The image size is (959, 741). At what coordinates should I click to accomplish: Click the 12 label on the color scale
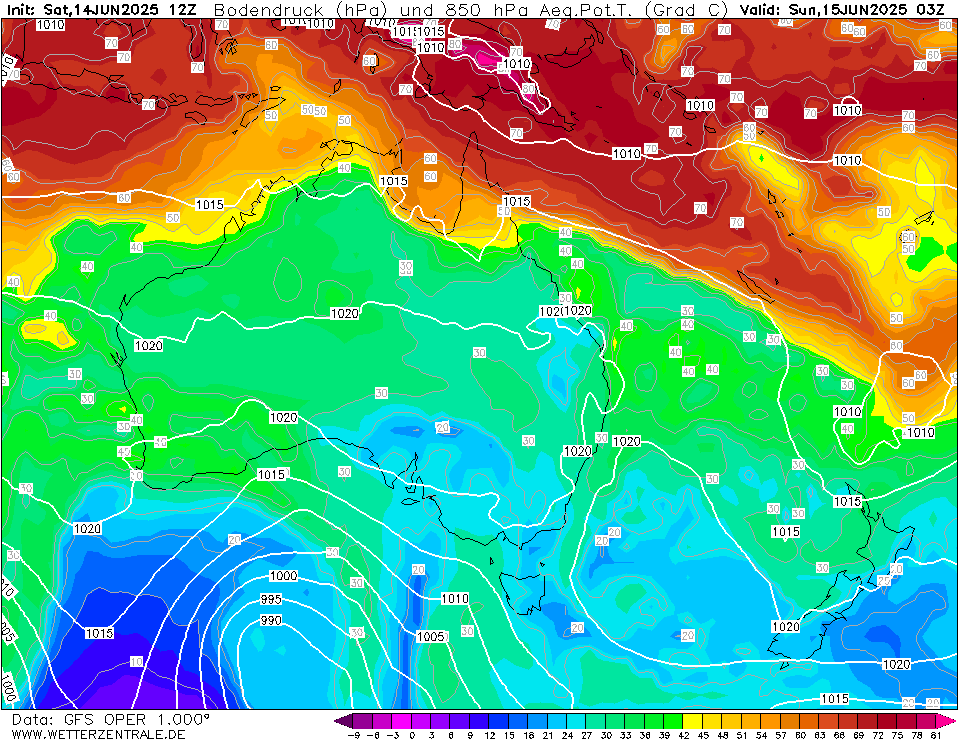(490, 735)
